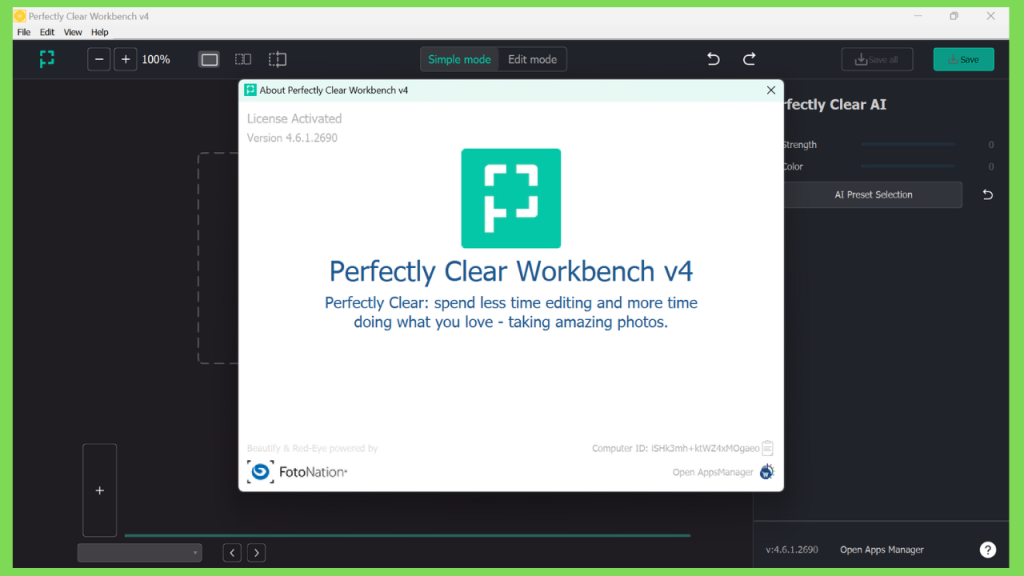
Task: Minimize the Perfectly Clear Workbench window
Action: [x=918, y=16]
